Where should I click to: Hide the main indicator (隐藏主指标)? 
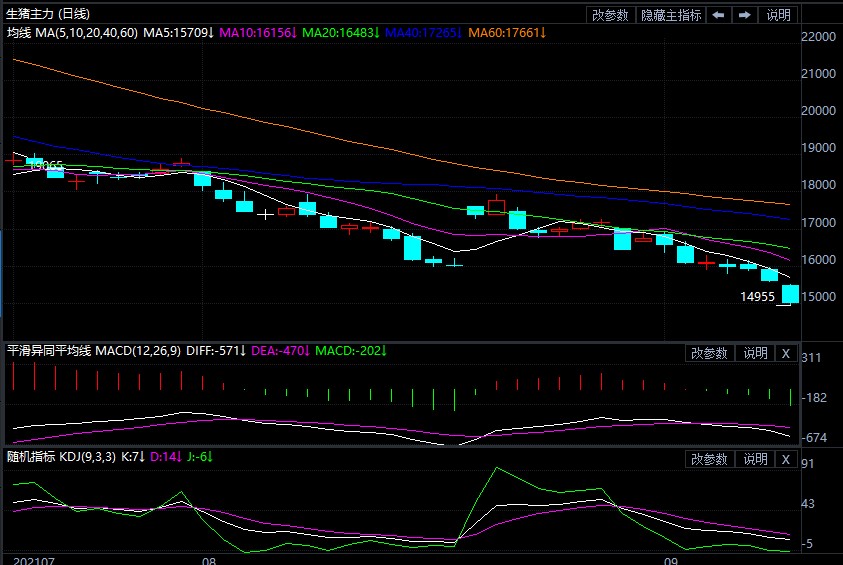(x=670, y=15)
